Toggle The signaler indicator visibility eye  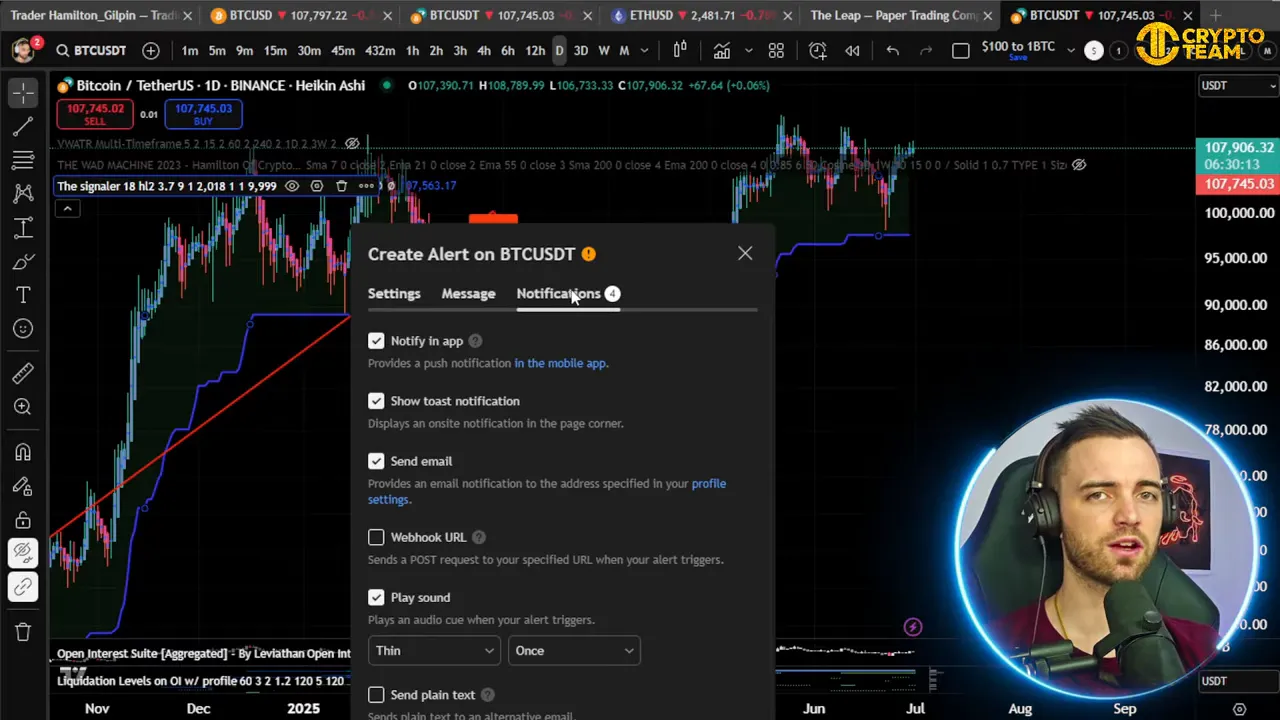pyautogui.click(x=292, y=186)
